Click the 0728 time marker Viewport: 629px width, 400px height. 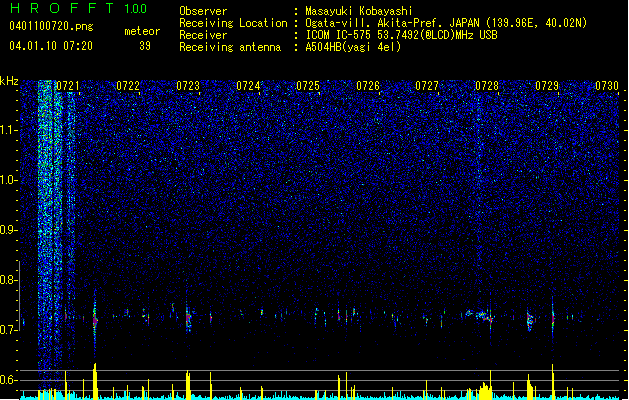point(487,86)
